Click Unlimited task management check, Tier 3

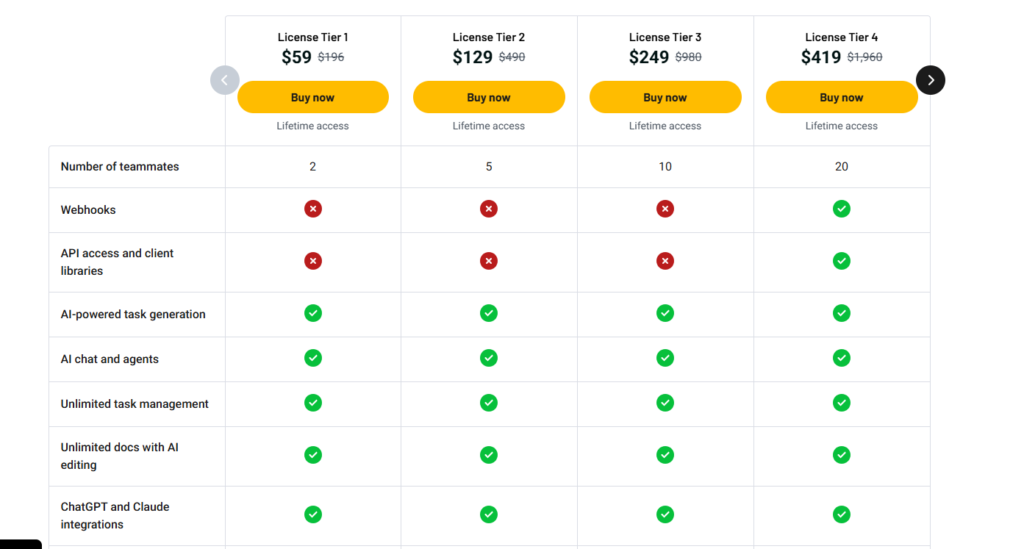665,403
